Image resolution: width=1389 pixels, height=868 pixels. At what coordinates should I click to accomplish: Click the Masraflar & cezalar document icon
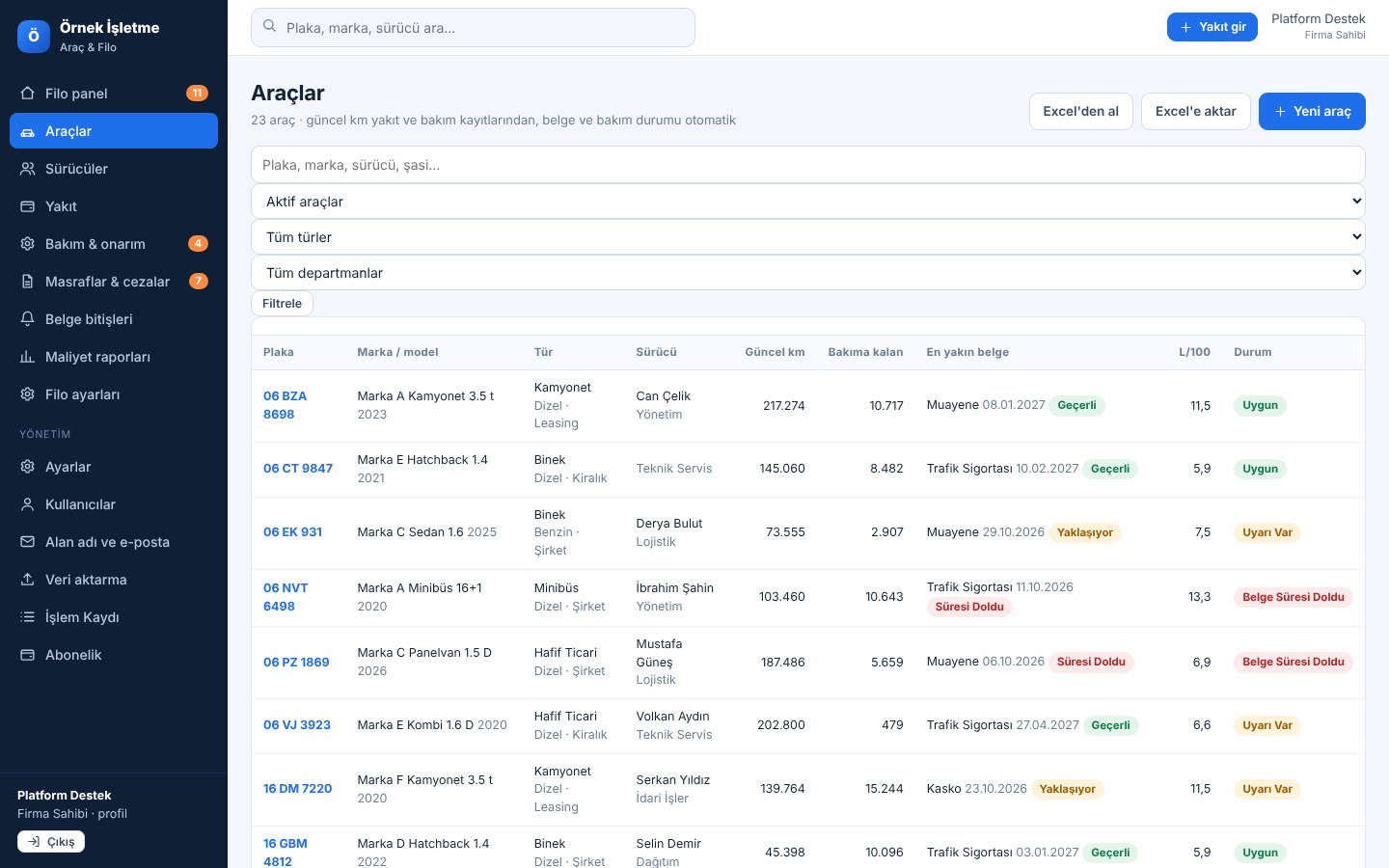point(27,282)
